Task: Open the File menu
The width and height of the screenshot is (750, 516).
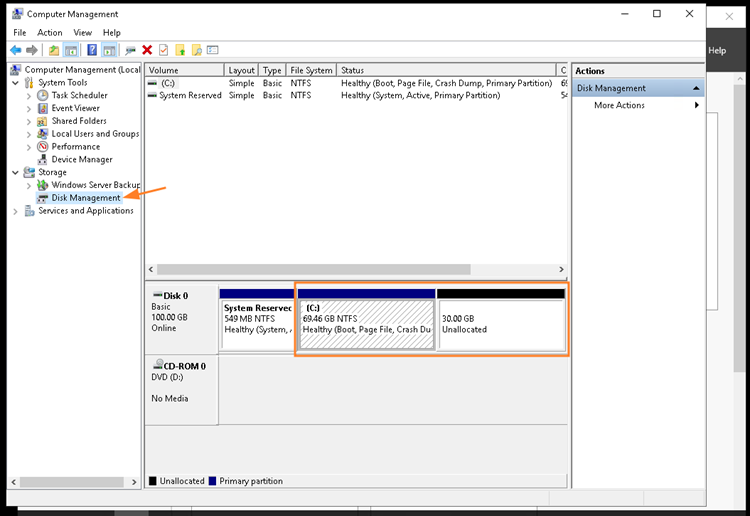Action: click(20, 33)
